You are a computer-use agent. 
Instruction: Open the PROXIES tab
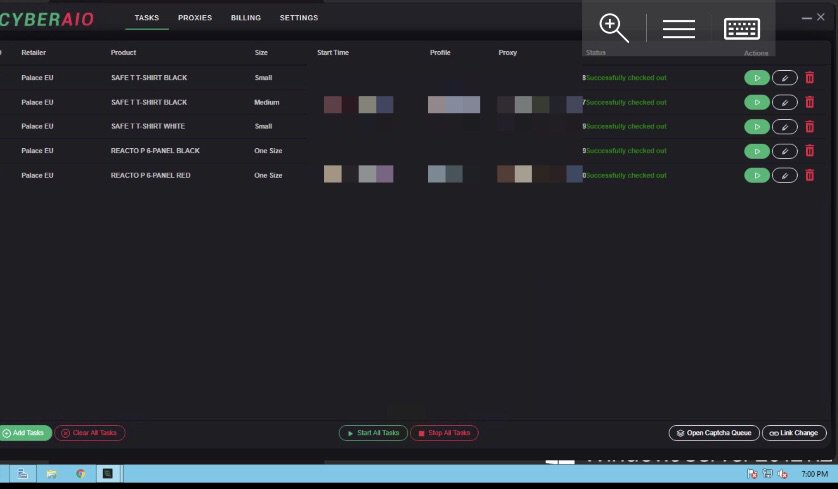[x=195, y=18]
